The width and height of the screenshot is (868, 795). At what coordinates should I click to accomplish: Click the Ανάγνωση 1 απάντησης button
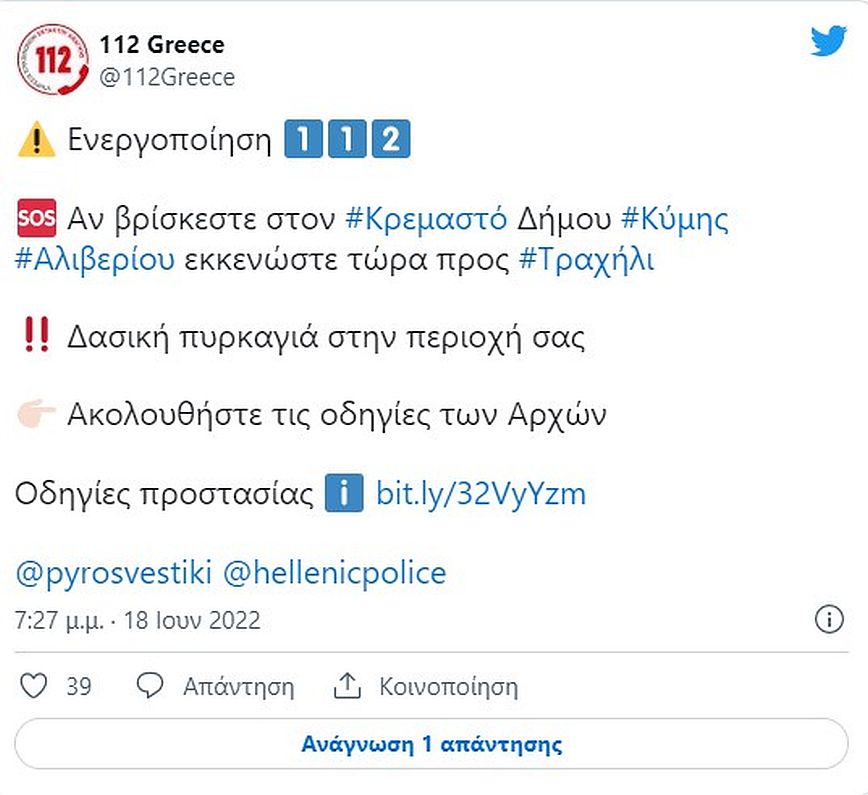432,745
